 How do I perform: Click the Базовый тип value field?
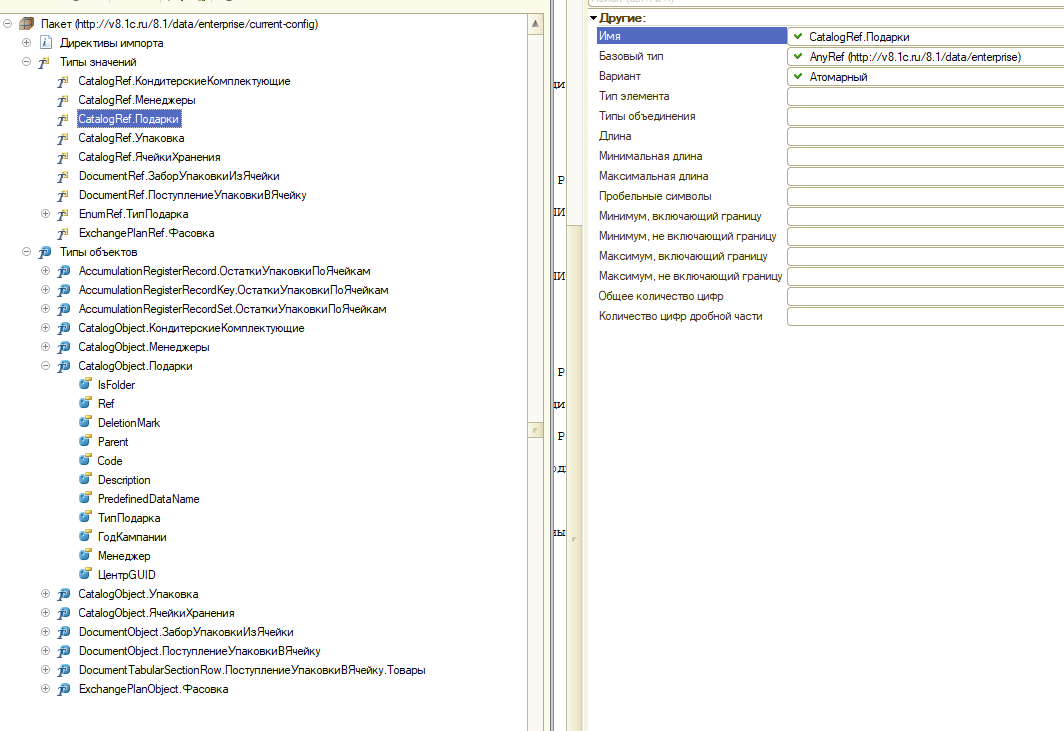[926, 56]
